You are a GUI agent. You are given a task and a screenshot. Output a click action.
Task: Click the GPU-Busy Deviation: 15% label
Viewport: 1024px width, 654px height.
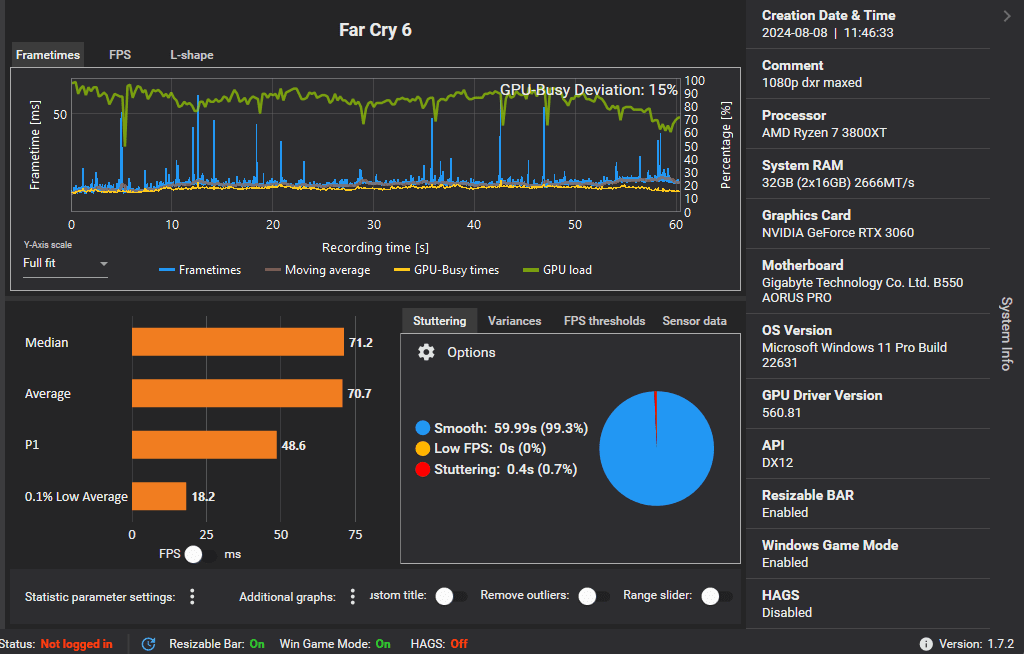588,90
